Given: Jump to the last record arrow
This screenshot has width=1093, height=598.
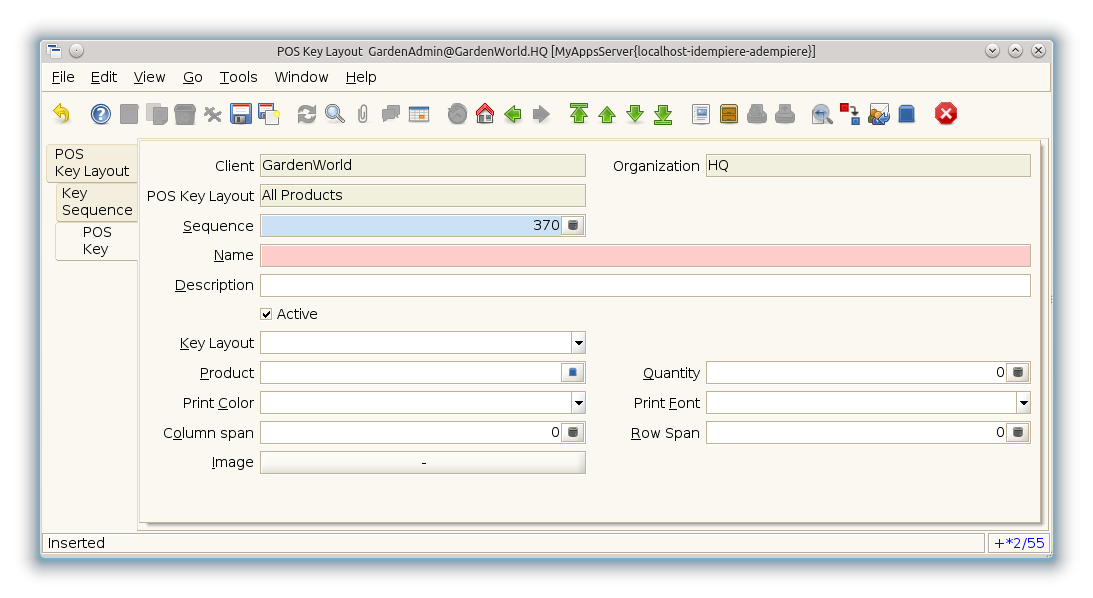Looking at the screenshot, I should (663, 114).
